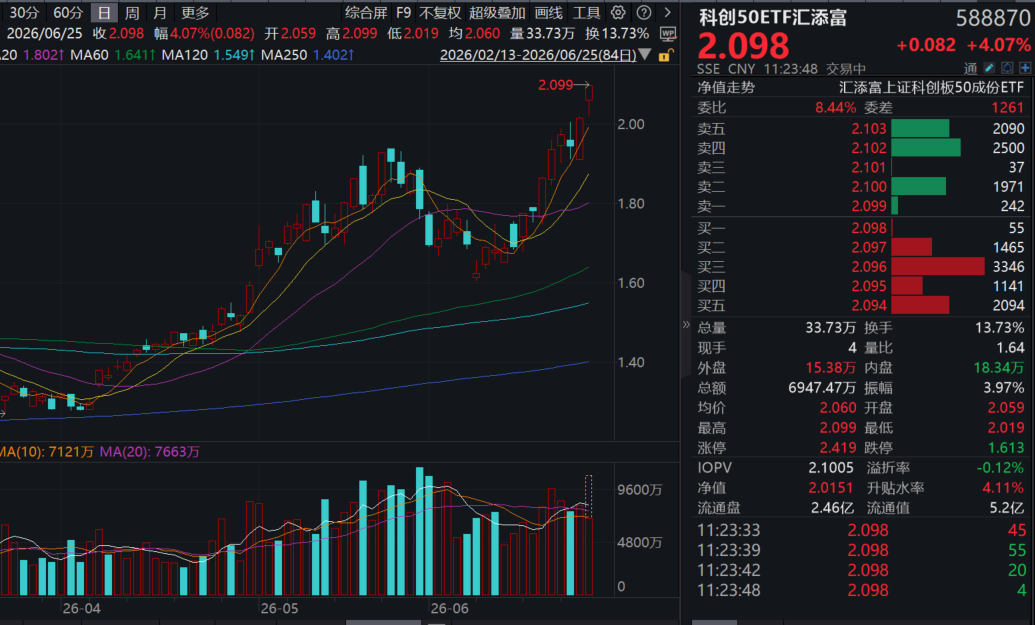Screen dimensions: 1035x625
Task: Open 更多 period options
Action: pos(195,13)
